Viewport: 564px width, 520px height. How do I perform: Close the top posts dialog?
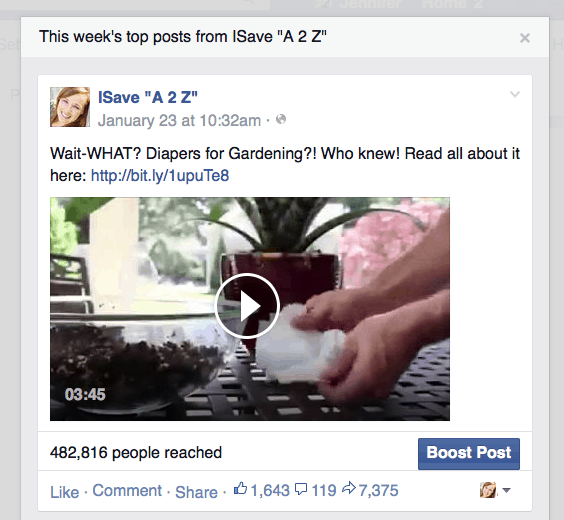[525, 38]
